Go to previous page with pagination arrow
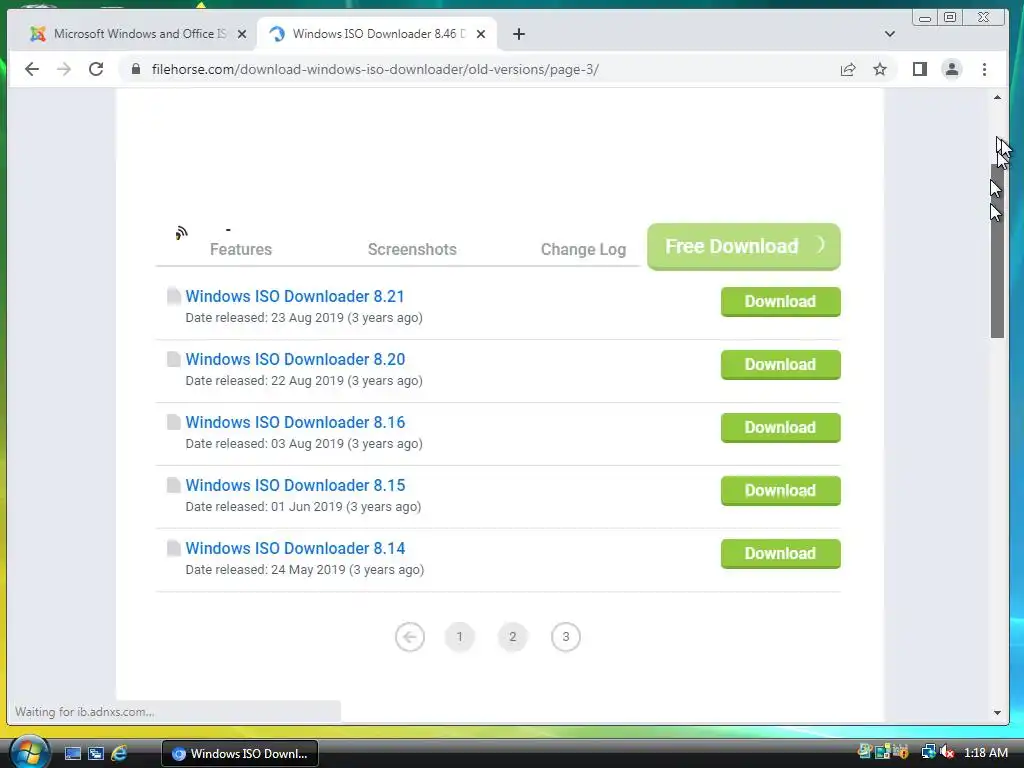 tap(409, 637)
